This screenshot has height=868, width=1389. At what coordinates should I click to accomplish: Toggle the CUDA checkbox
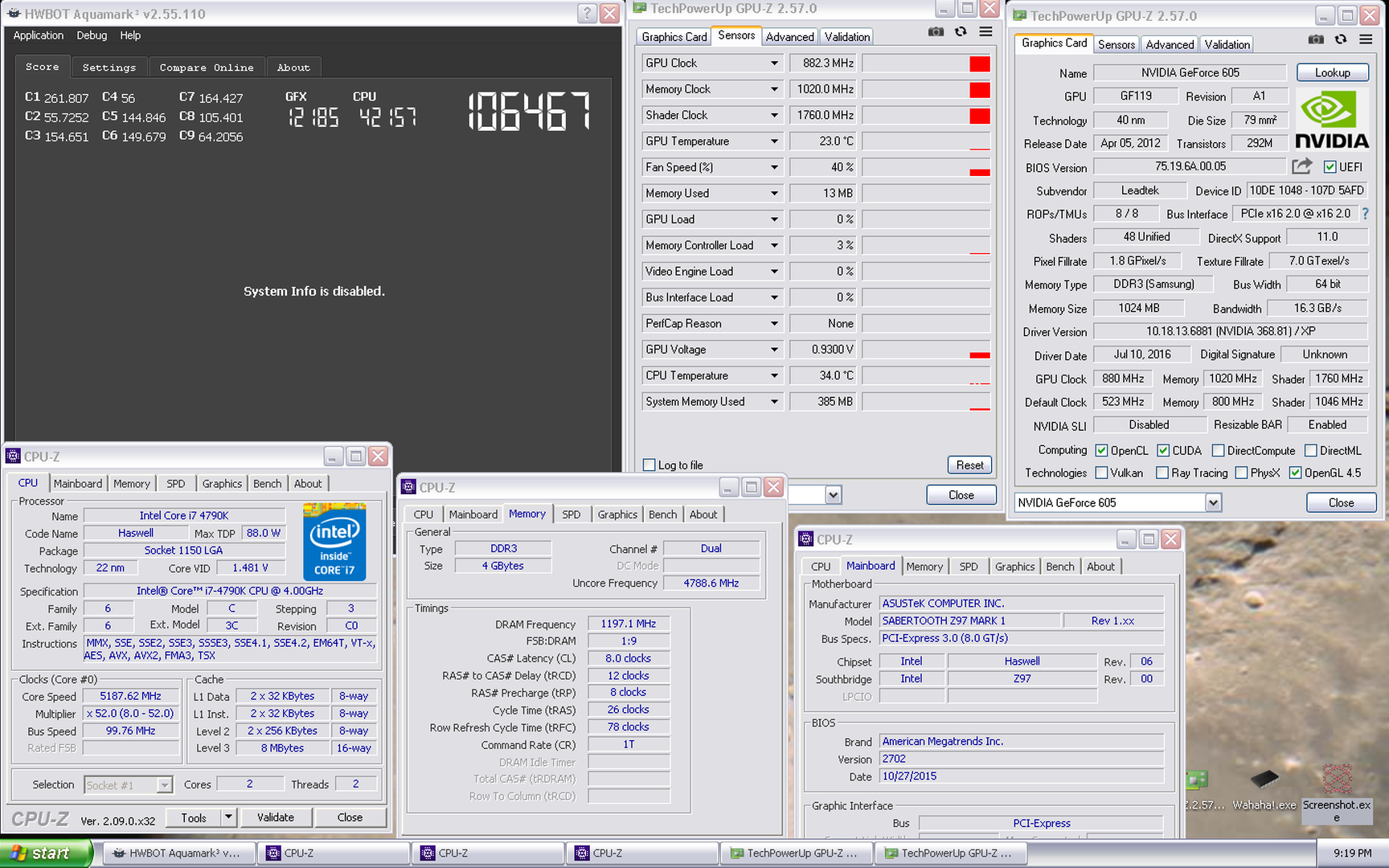pyautogui.click(x=1163, y=451)
